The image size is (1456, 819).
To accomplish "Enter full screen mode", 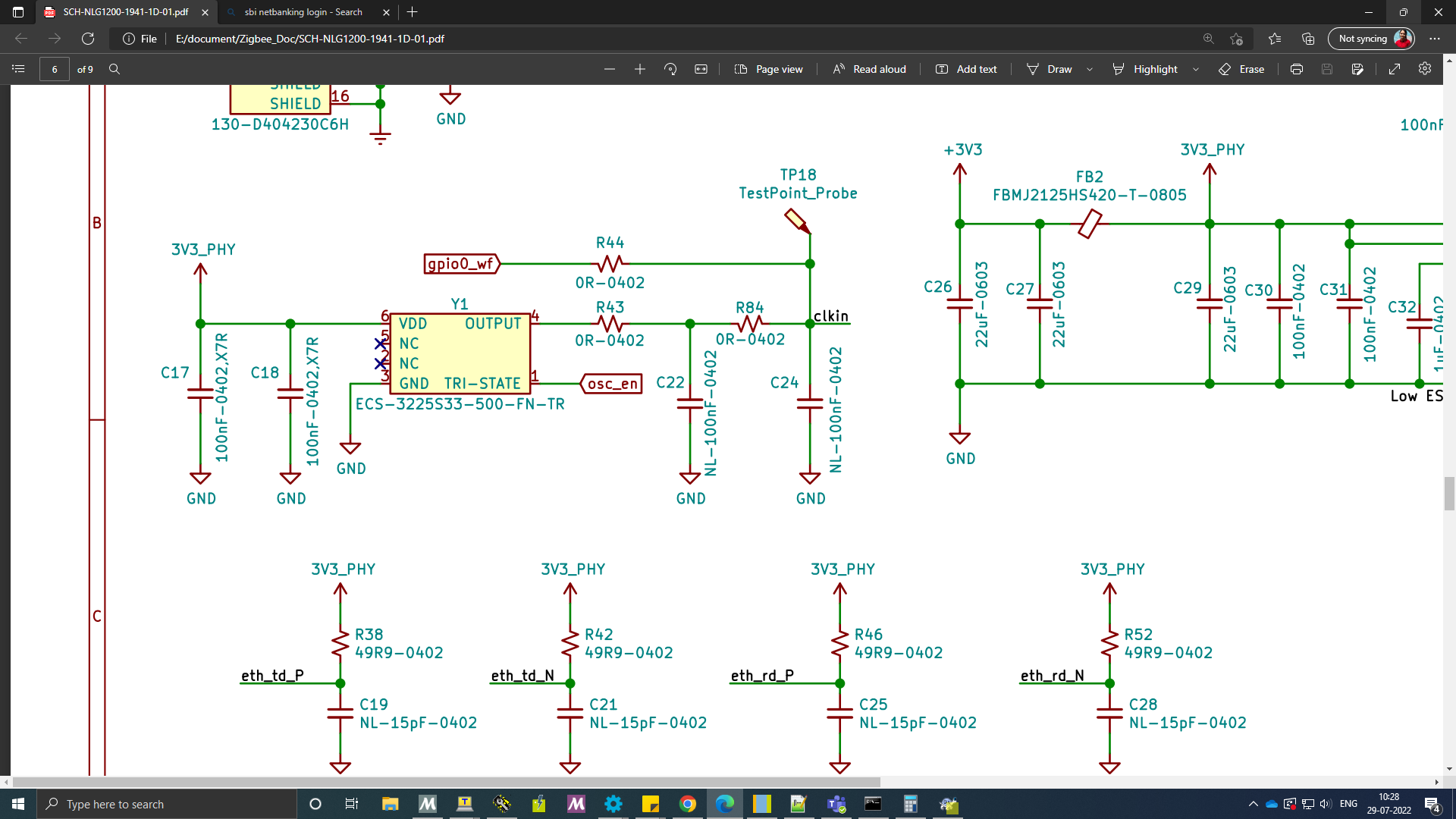I will pyautogui.click(x=1395, y=69).
